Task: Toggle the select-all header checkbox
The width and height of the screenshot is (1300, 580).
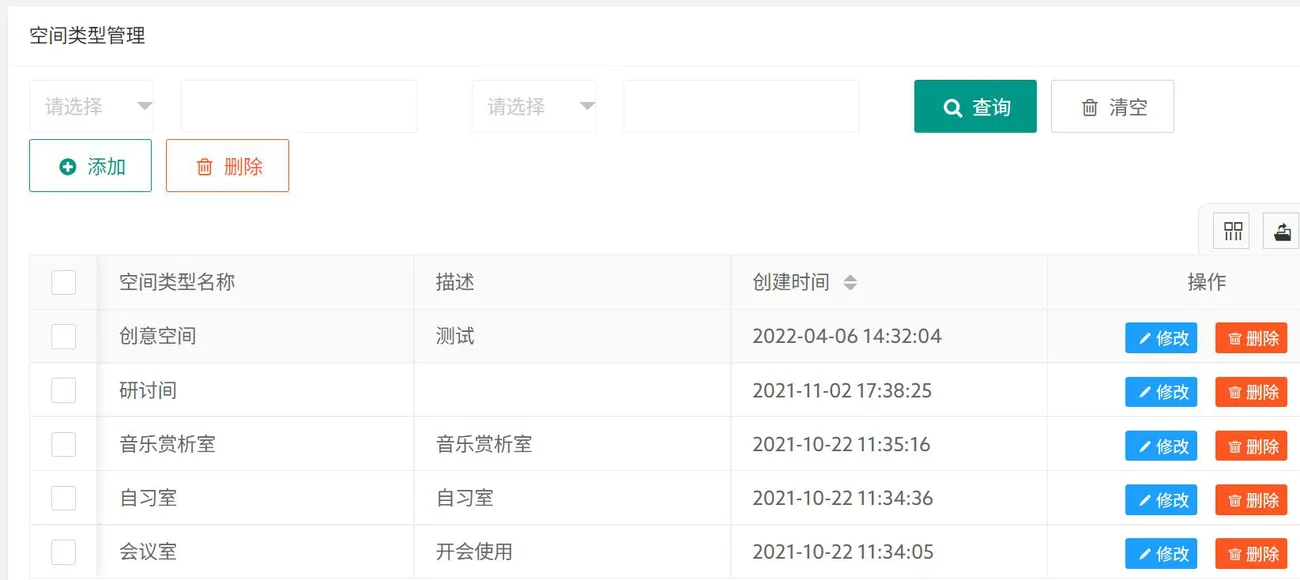Action: click(x=64, y=282)
